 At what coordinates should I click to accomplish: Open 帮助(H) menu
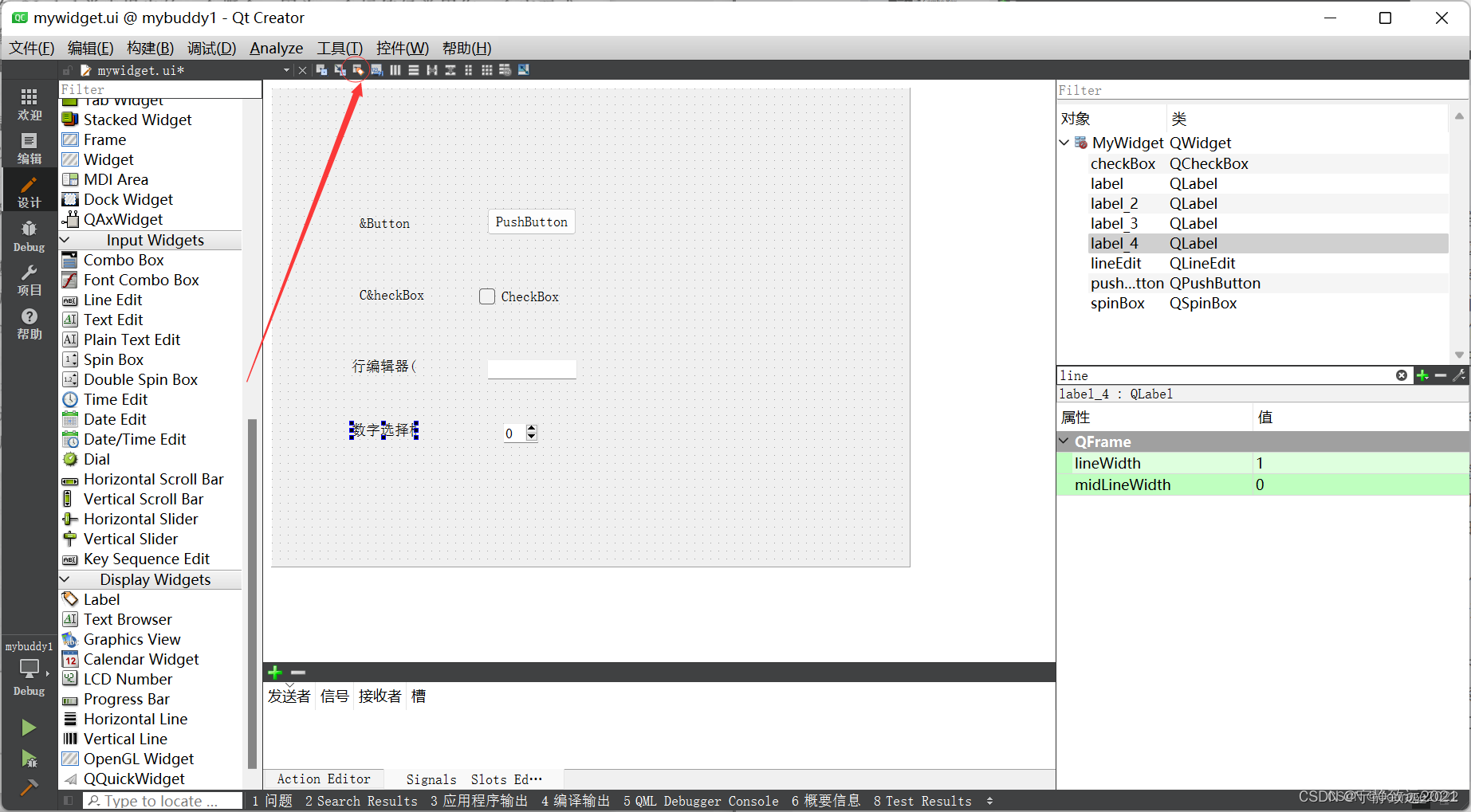[467, 48]
